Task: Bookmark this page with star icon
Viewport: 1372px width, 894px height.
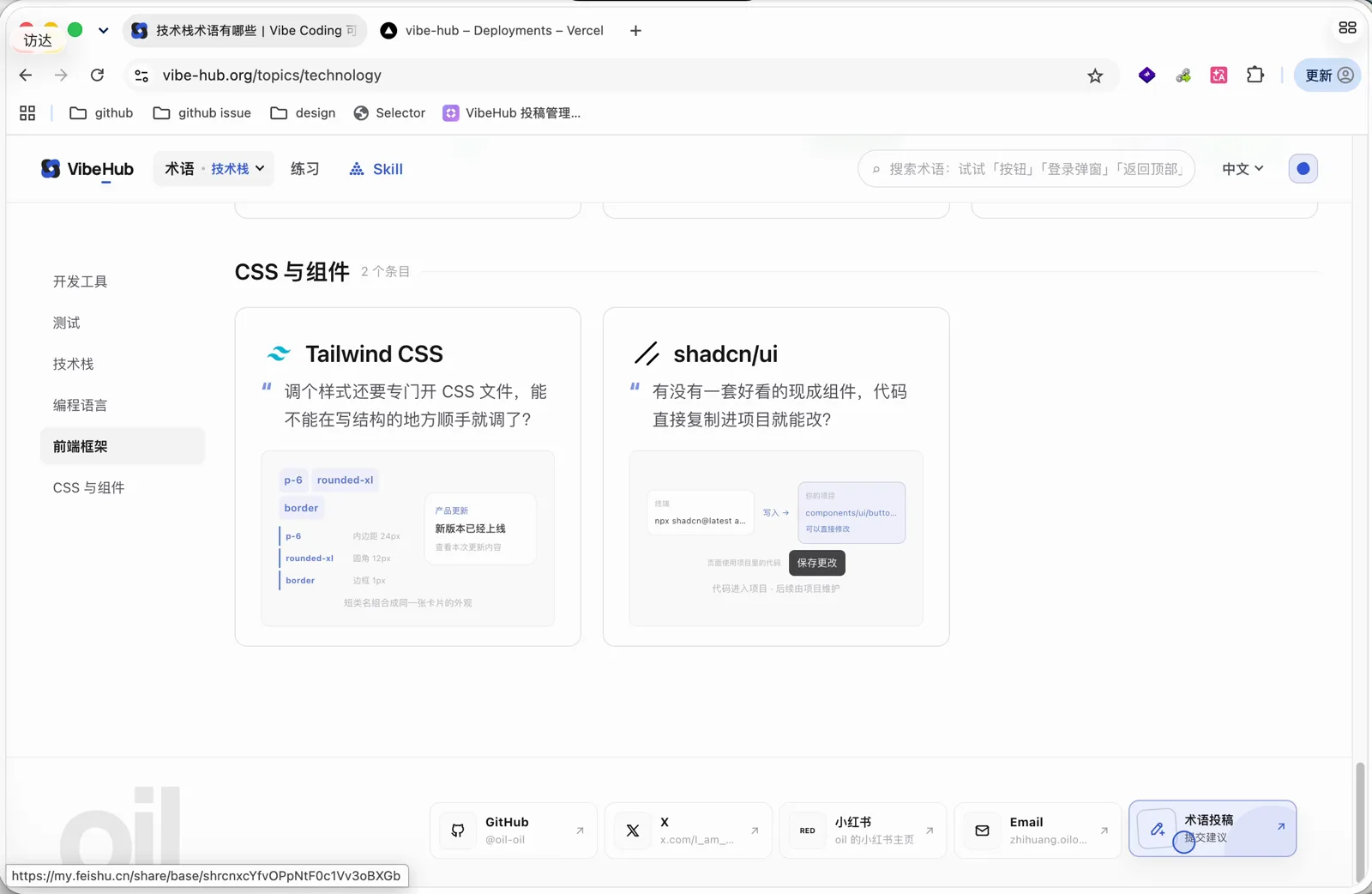Action: pos(1095,76)
